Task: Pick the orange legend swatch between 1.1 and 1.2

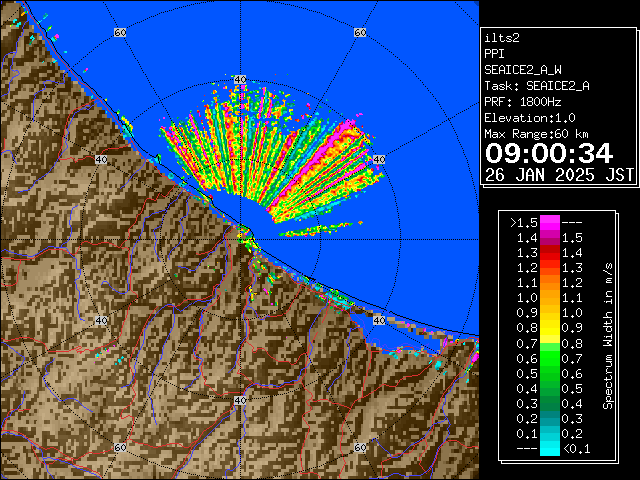Action: coord(550,283)
